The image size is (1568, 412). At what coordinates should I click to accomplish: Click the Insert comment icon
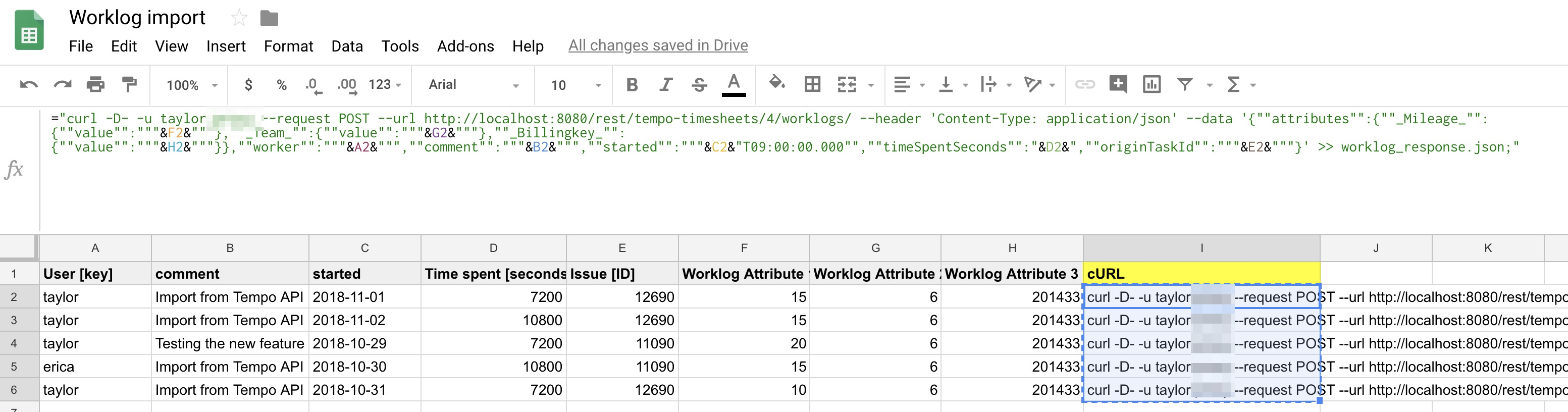tap(1118, 85)
